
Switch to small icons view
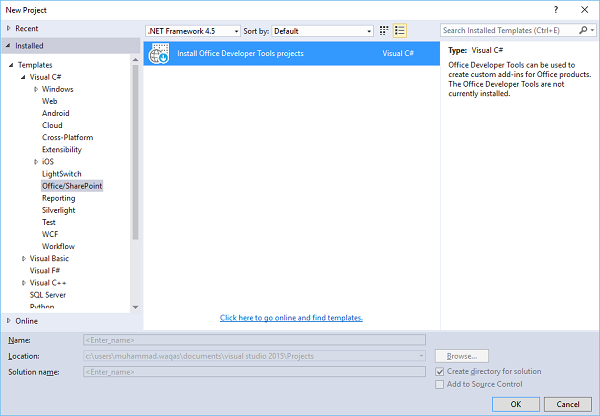(384, 31)
